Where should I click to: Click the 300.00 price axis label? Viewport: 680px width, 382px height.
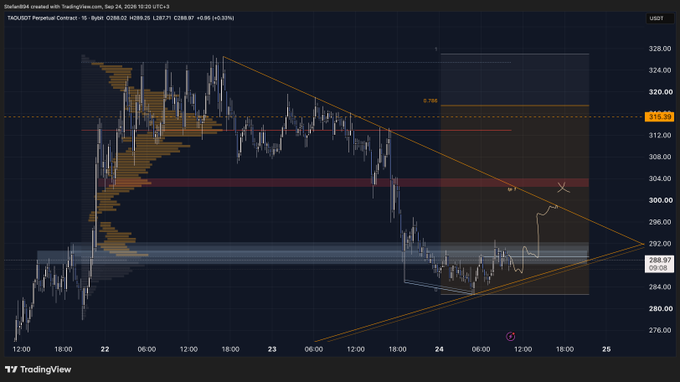tap(660, 200)
